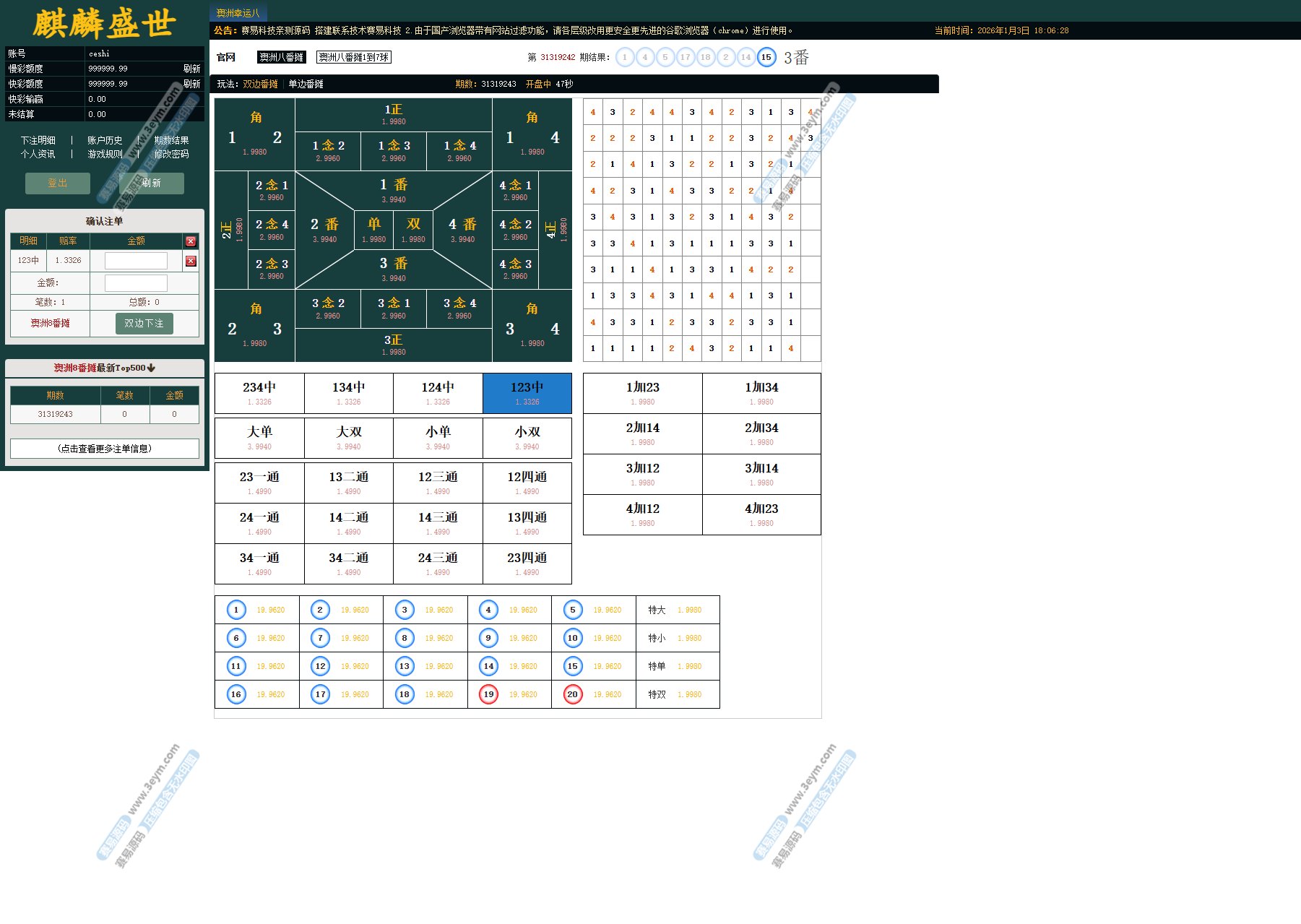Switch play mode to 单边番摊

(x=306, y=84)
